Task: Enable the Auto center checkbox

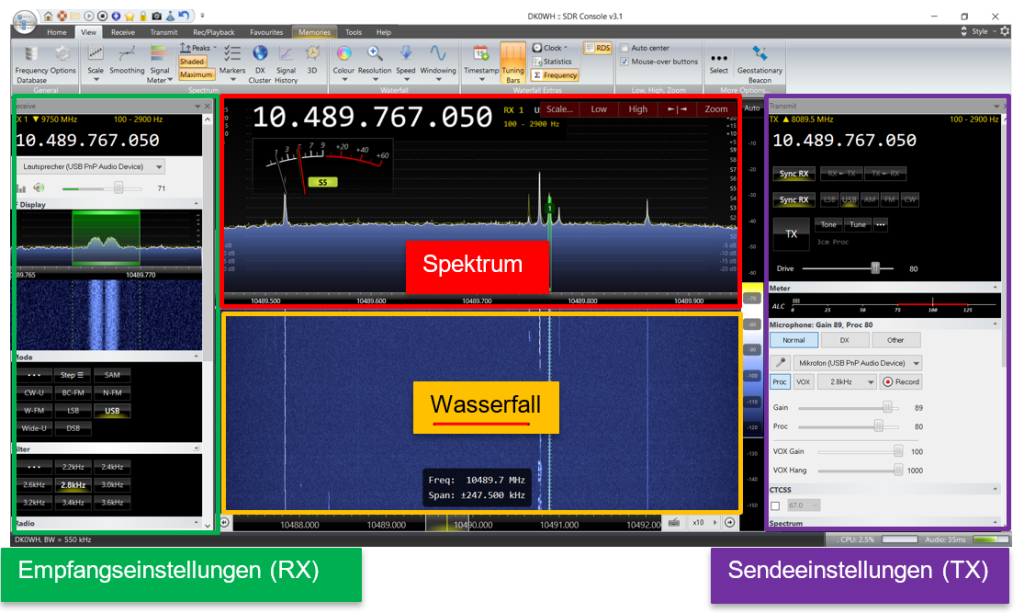Action: 624,48
